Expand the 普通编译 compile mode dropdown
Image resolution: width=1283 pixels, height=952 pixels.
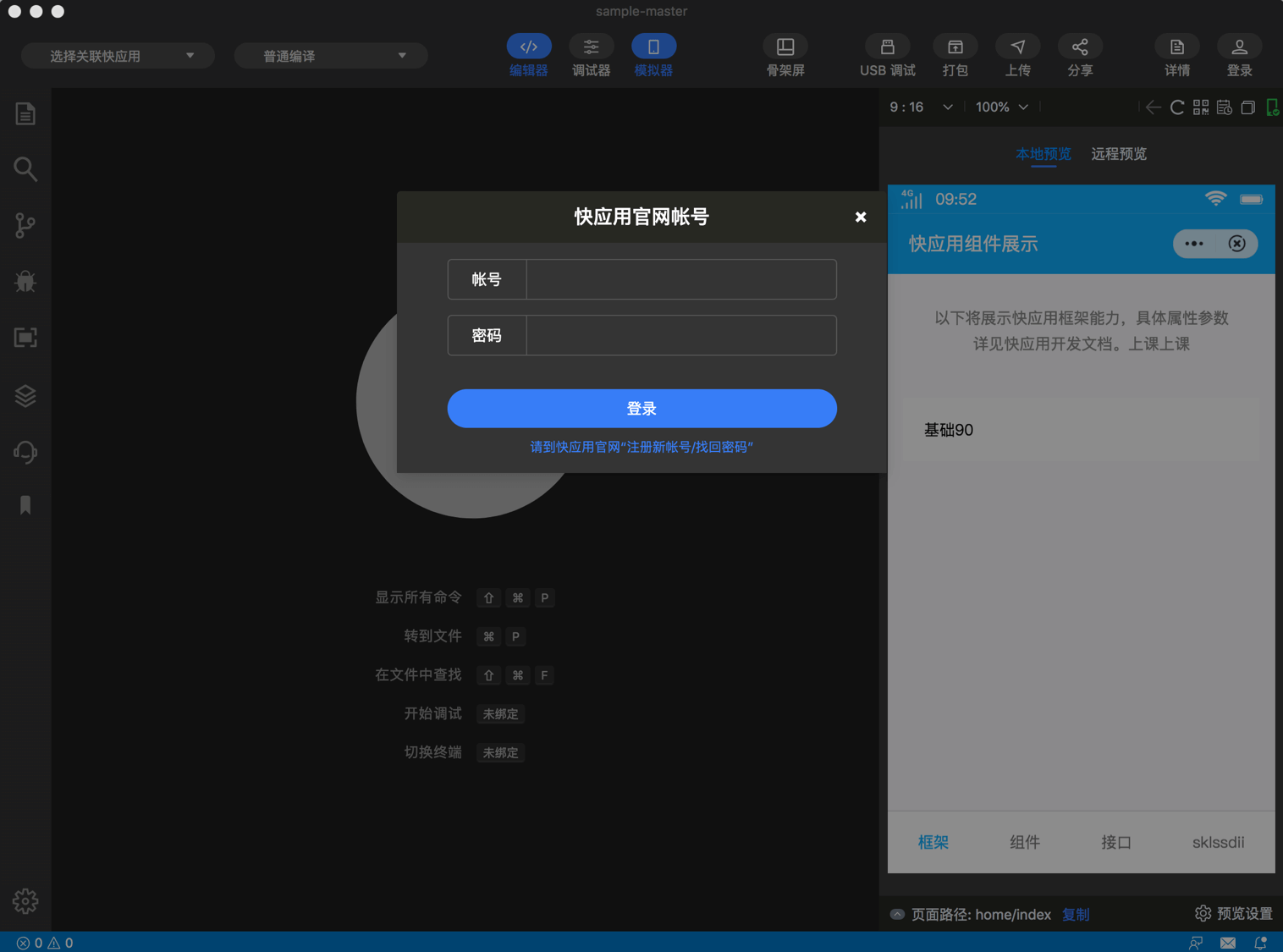tap(330, 55)
